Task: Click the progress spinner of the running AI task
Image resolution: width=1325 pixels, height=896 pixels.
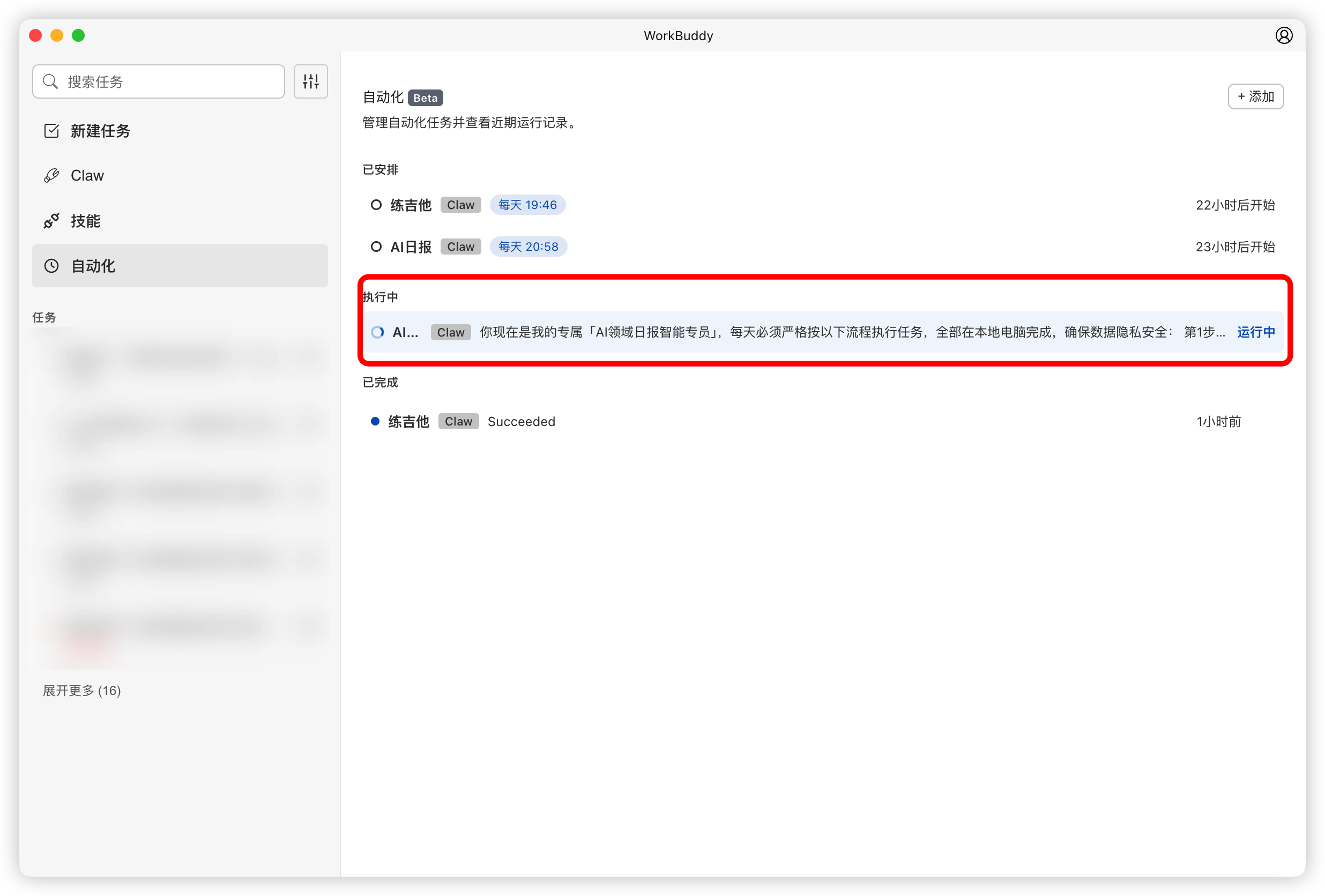Action: click(x=377, y=332)
